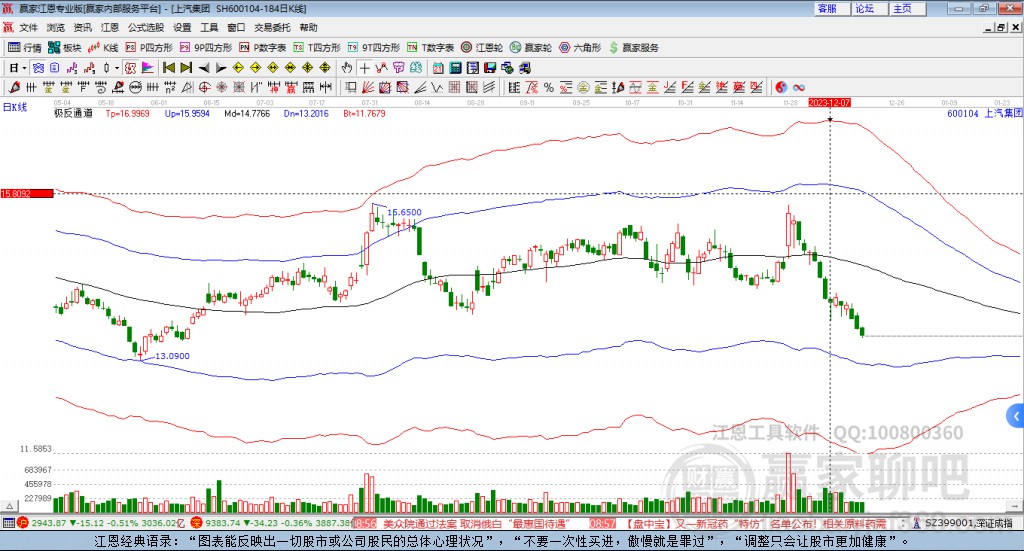1024x551 pixels.
Task: Switch to K线 candlestick chart
Action: pos(103,48)
